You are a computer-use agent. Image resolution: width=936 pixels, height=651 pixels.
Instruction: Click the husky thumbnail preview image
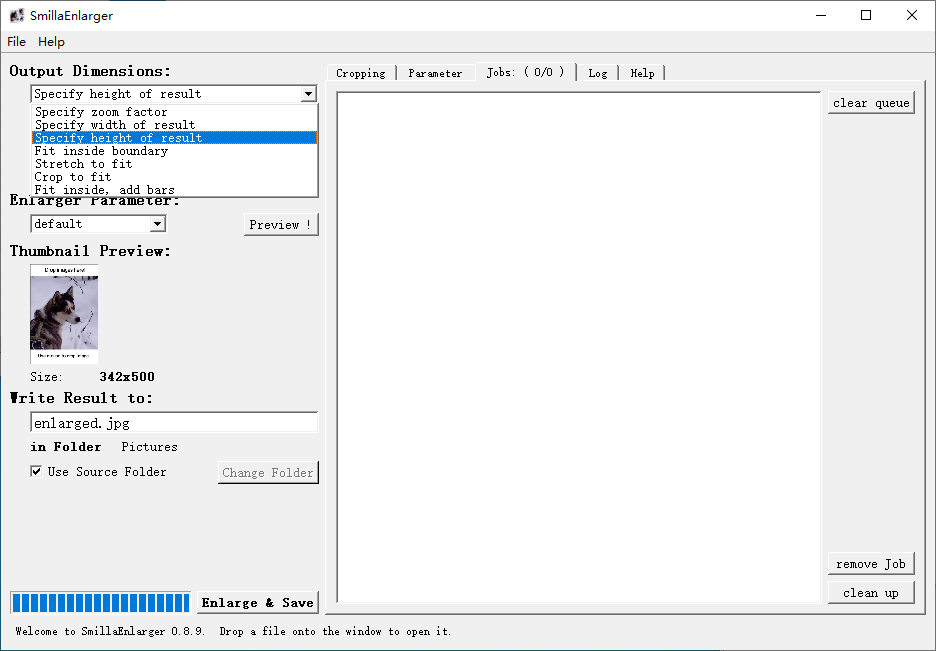click(64, 313)
